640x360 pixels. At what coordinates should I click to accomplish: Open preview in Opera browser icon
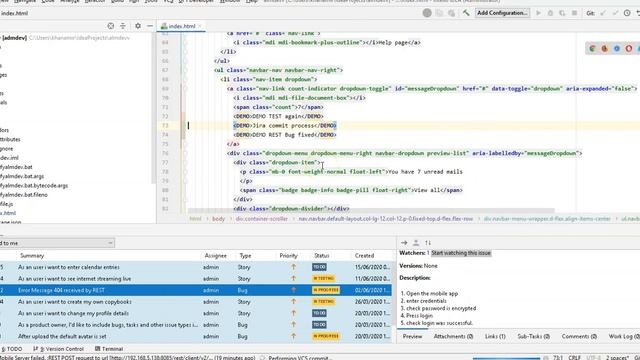tap(629, 49)
